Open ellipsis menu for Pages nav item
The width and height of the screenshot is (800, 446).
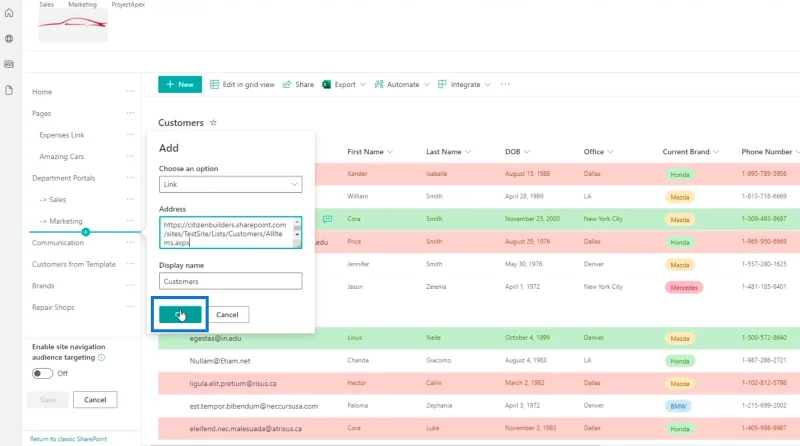pos(130,113)
